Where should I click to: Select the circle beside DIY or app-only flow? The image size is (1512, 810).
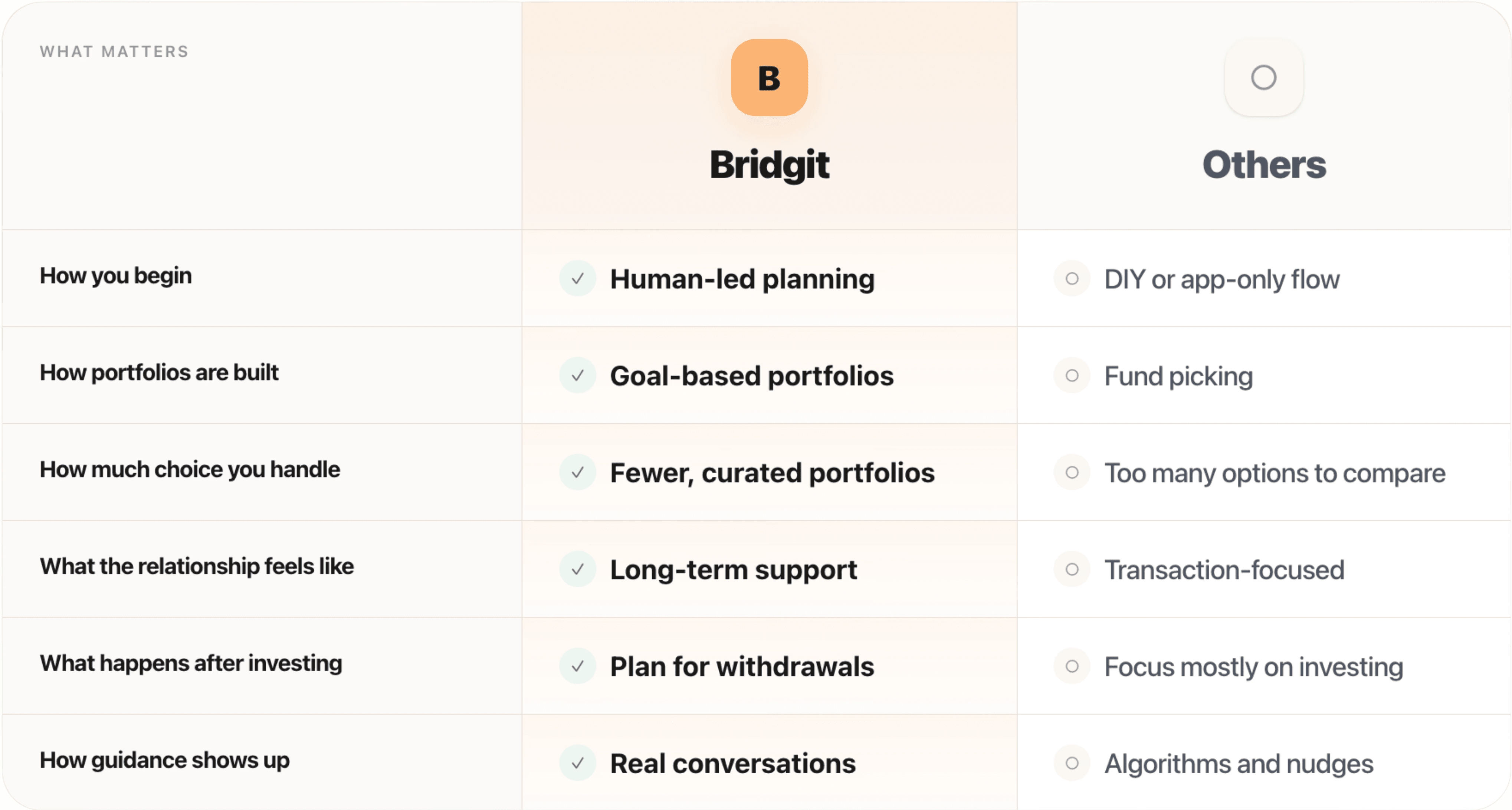1072,278
